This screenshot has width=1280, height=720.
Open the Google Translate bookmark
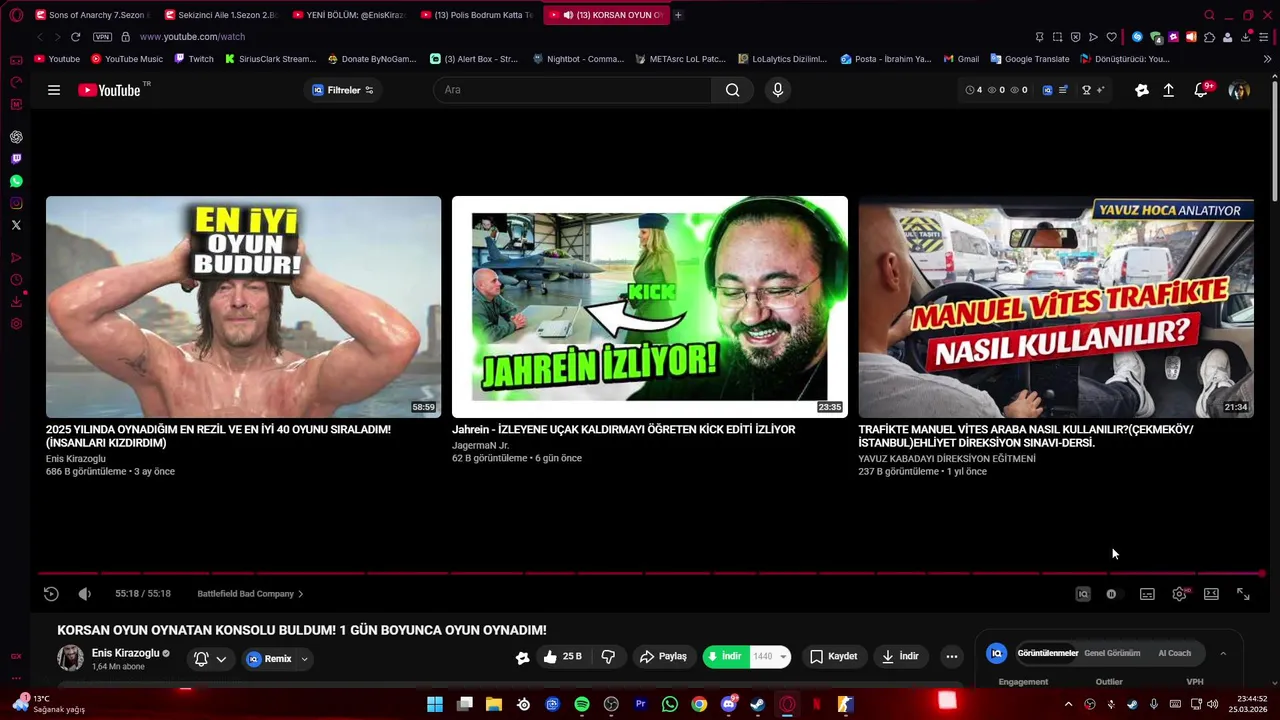[x=1030, y=59]
